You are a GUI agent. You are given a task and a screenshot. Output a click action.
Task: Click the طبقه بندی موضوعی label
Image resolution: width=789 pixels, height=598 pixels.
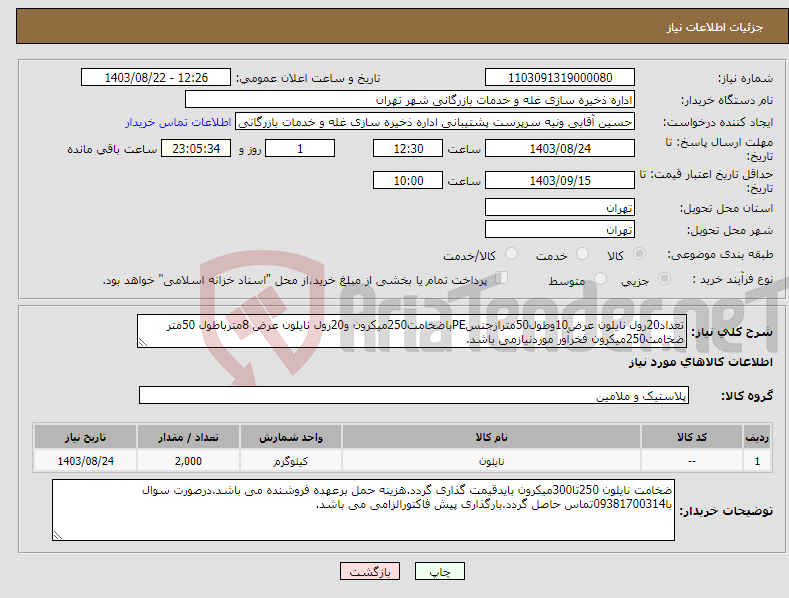720,254
